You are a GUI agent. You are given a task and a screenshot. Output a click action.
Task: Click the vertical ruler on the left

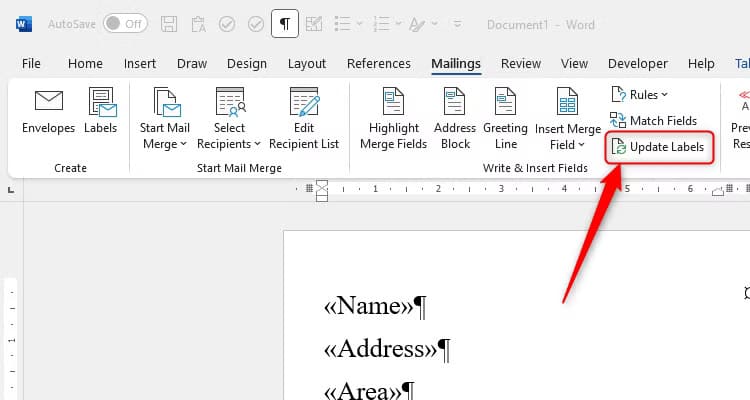tap(11, 339)
